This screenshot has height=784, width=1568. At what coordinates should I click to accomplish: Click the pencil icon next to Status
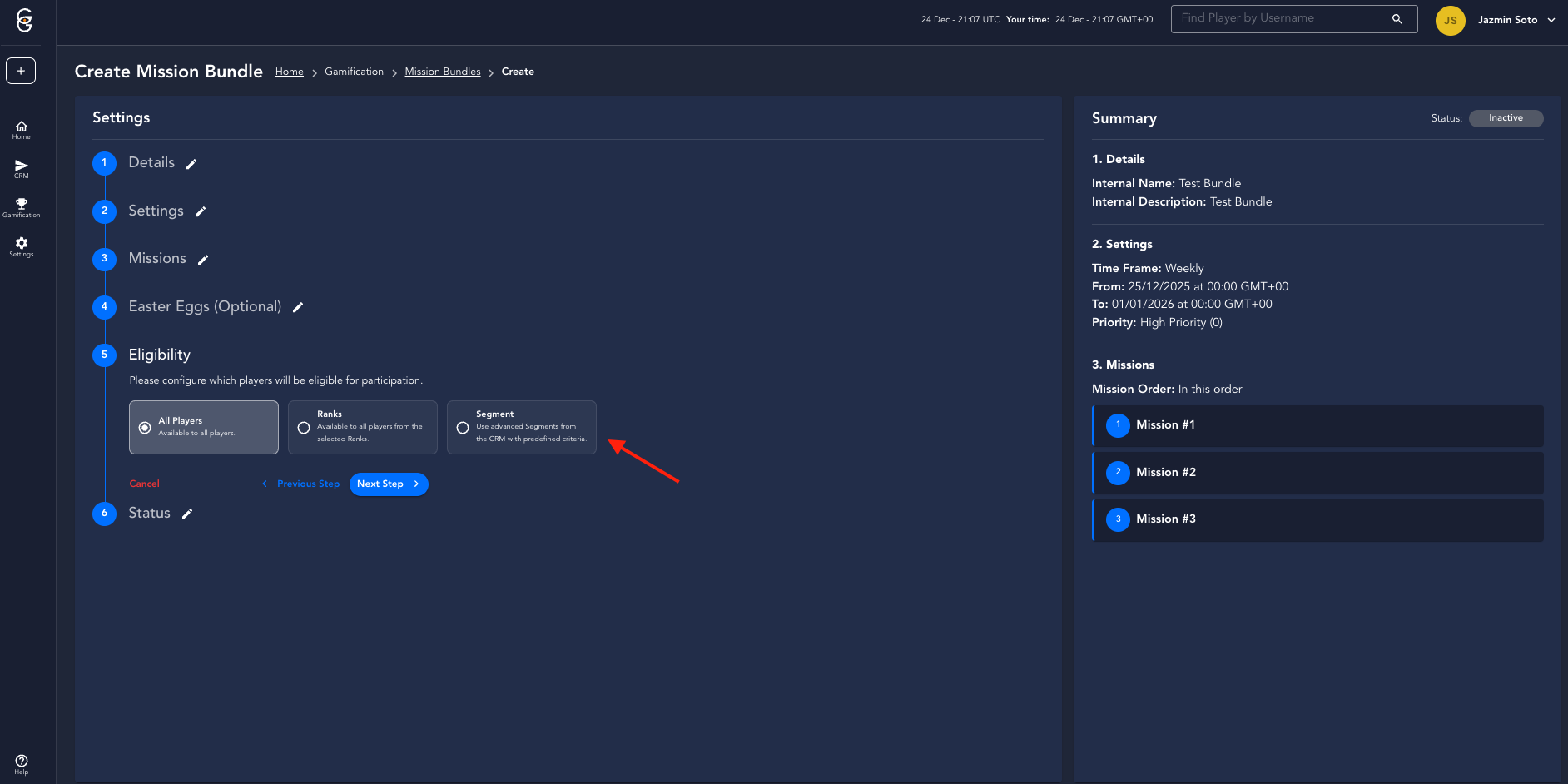187,514
